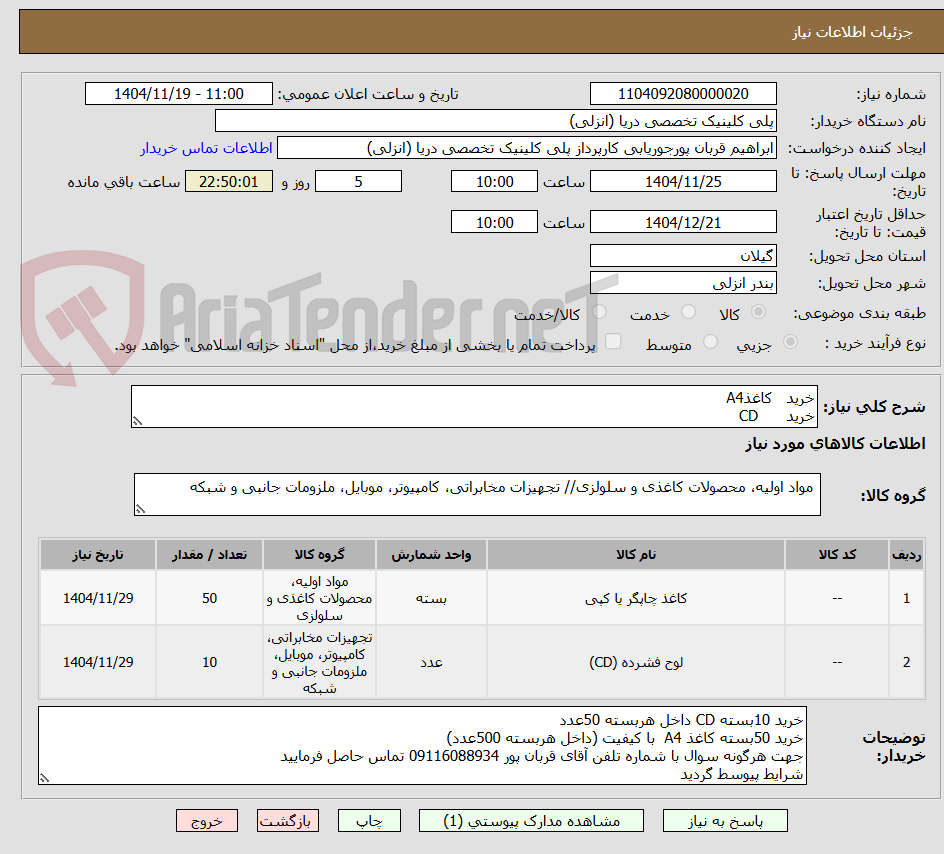944x854 pixels.
Task: Click the واحد شمارش column header
Action: click(x=431, y=554)
